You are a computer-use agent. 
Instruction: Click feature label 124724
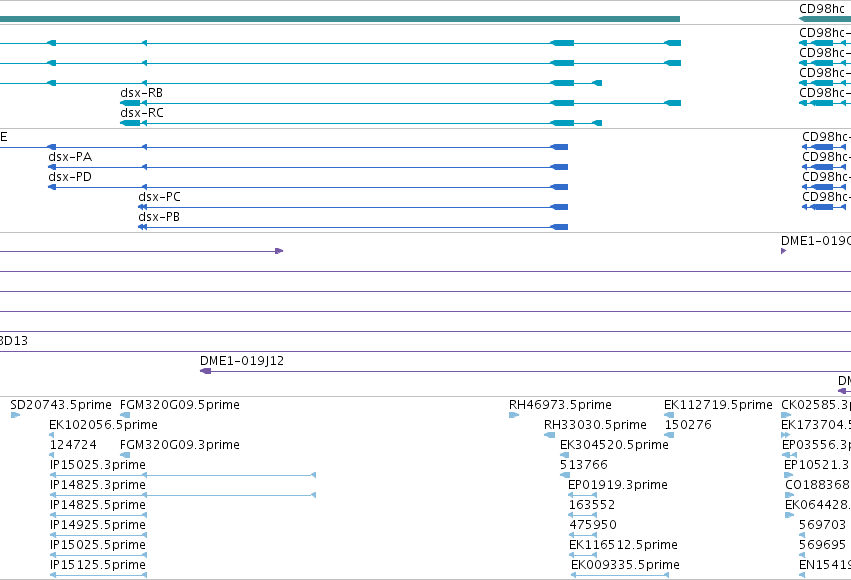coord(73,445)
